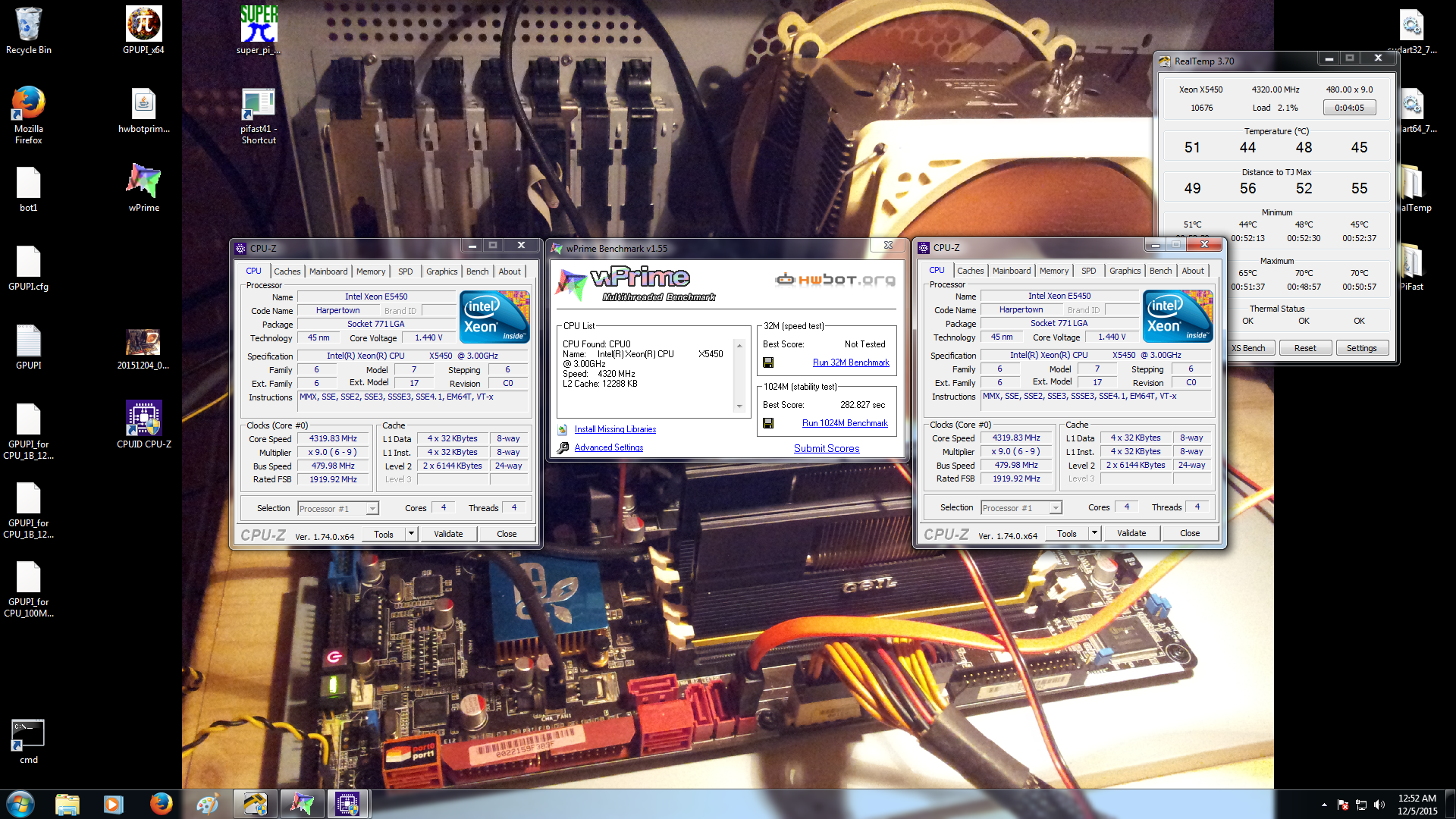This screenshot has height=819, width=1456.
Task: Click Run 1024M Benchmark link
Action: pos(845,423)
